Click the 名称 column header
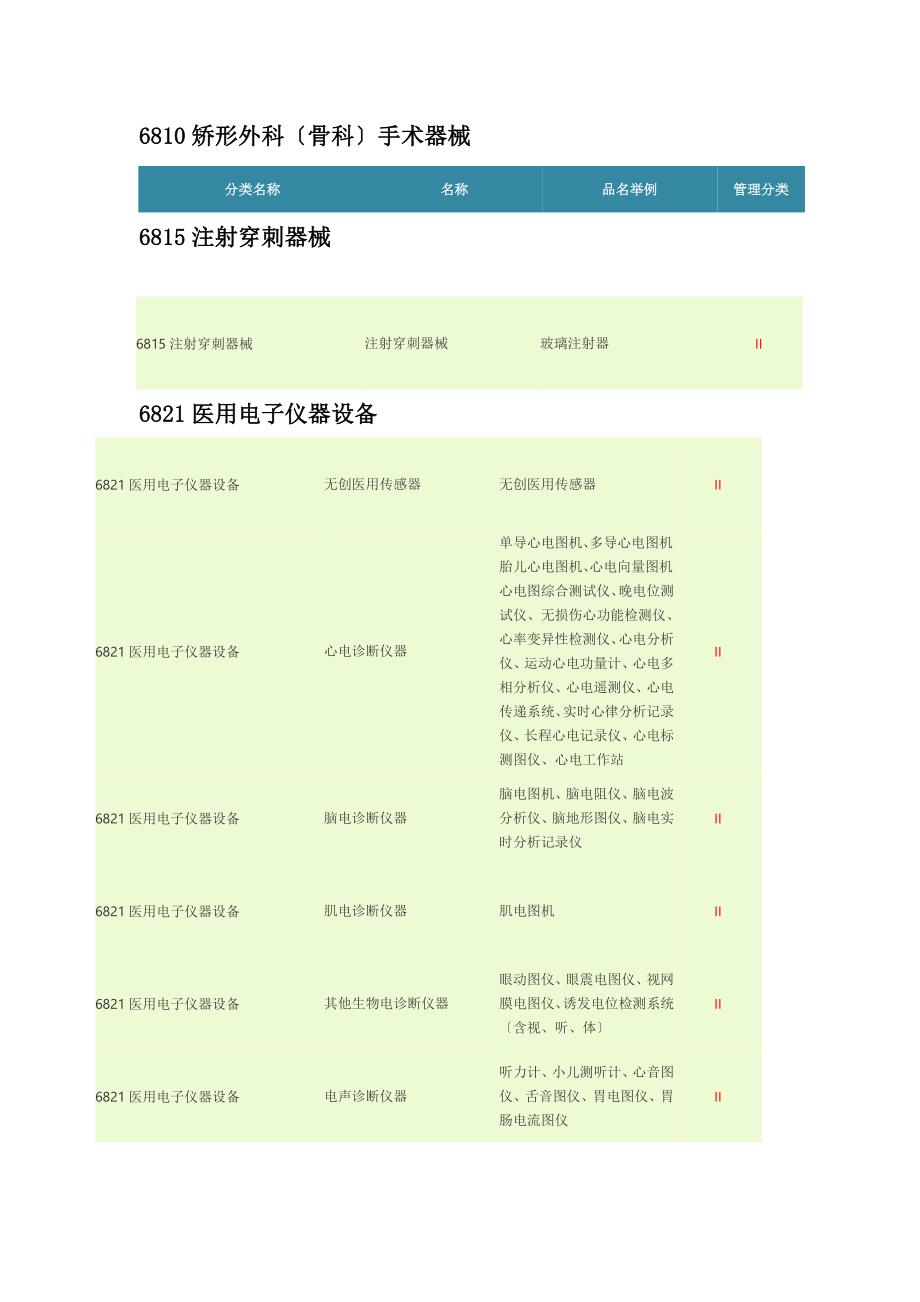Viewport: 920px width, 1302px height. point(454,189)
